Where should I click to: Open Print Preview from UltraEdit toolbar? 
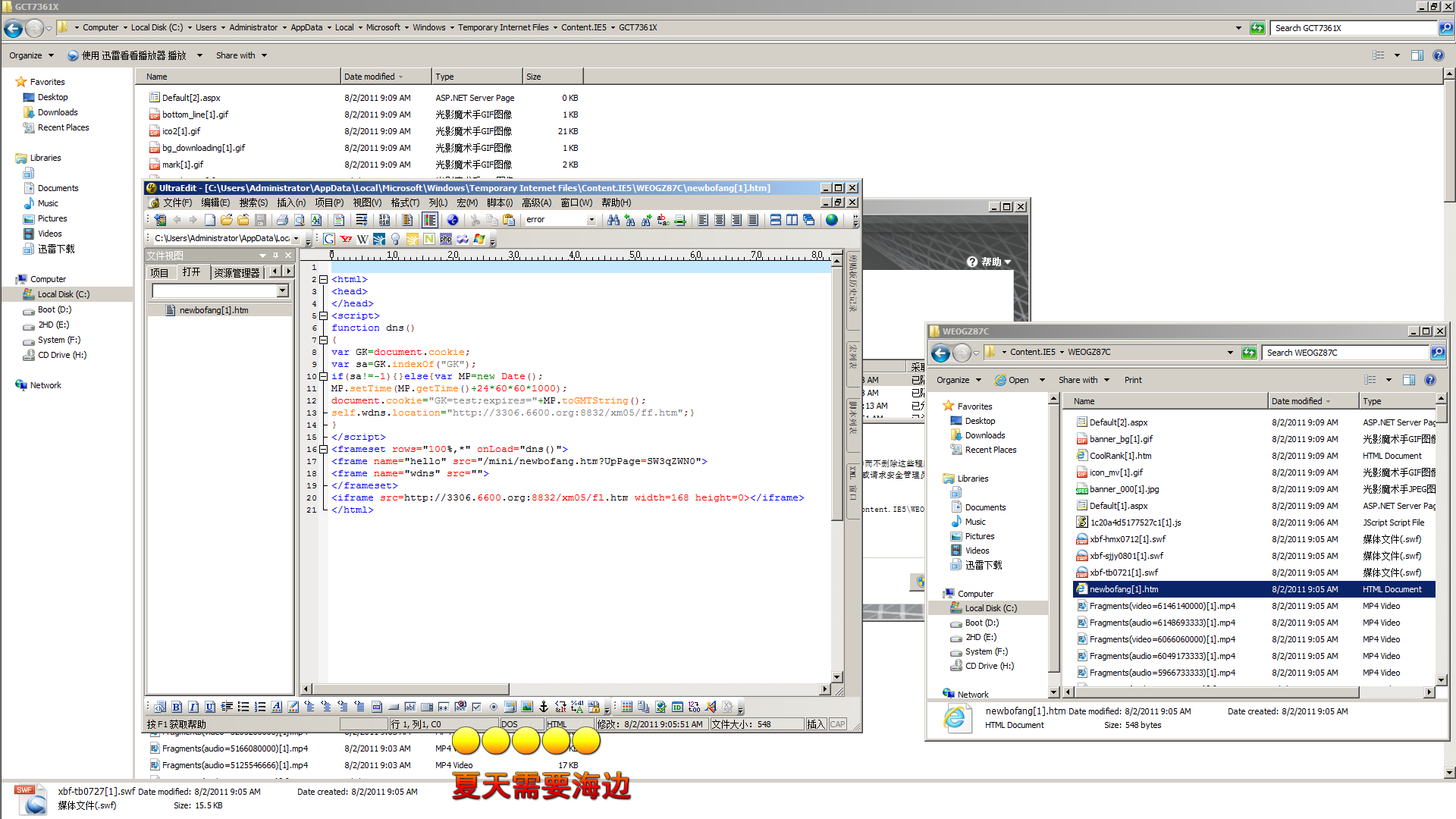pos(299,220)
